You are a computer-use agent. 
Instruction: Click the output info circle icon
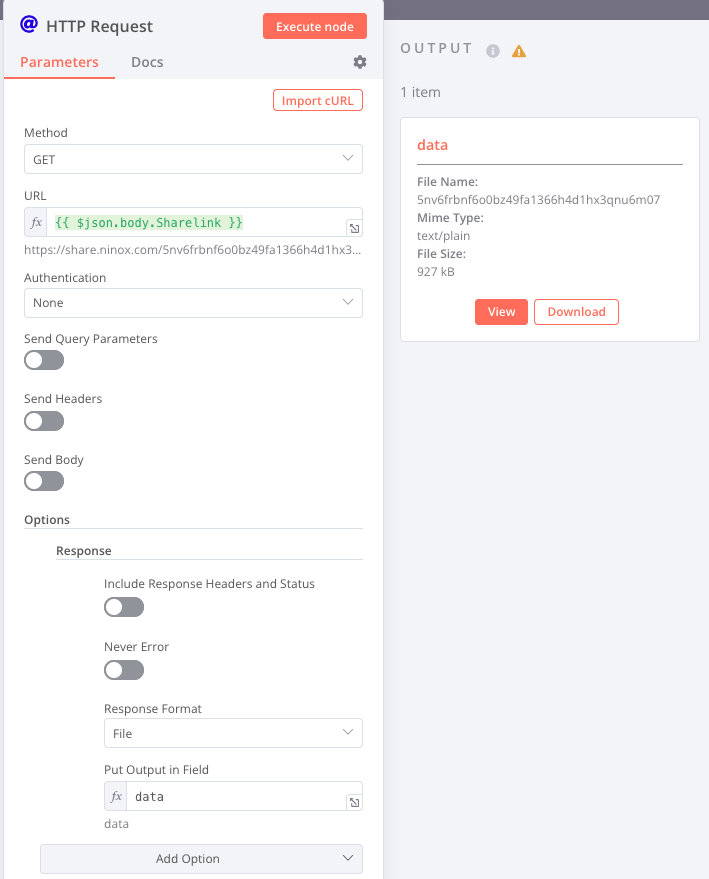pos(493,51)
